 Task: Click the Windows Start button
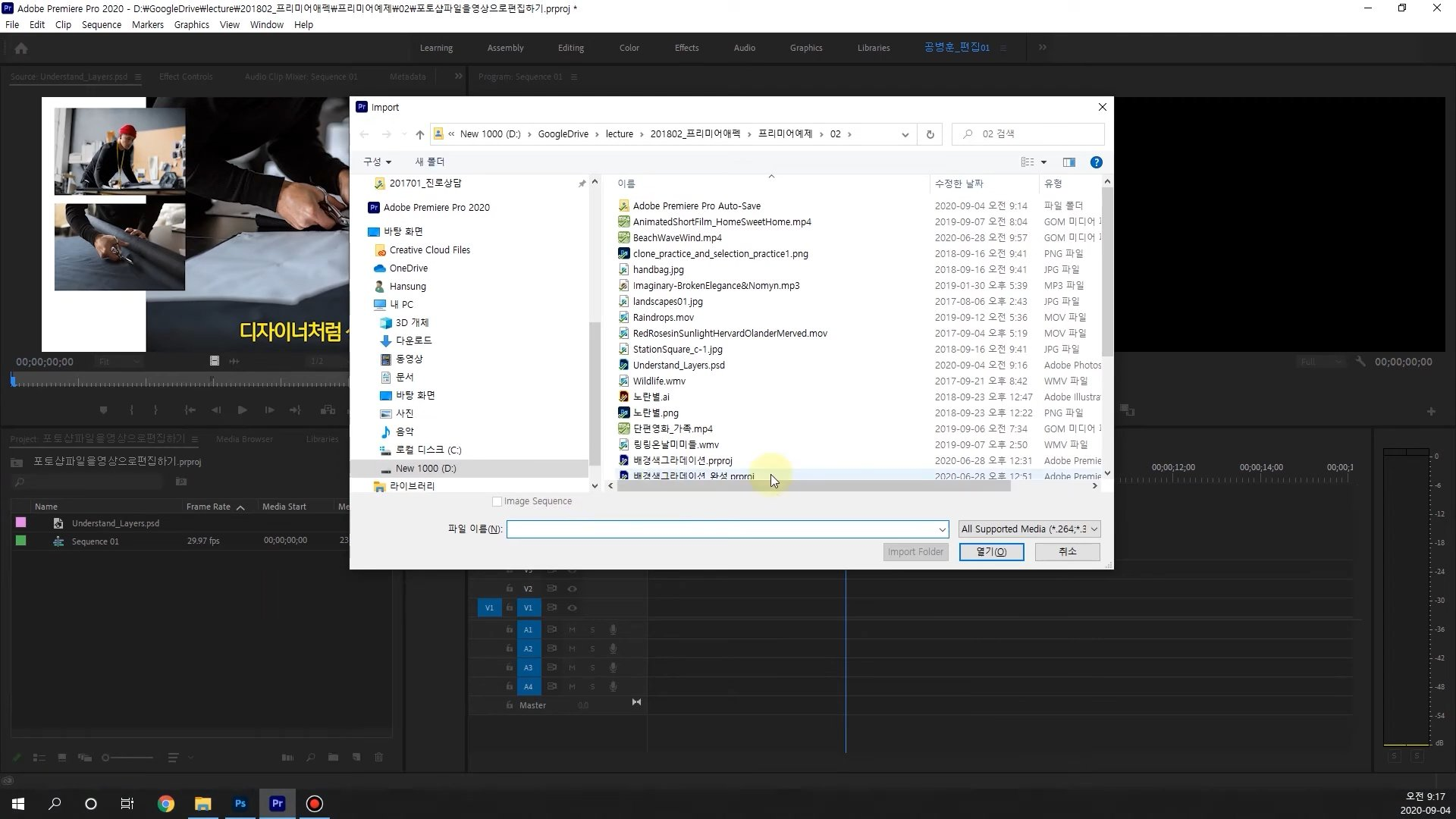pos(18,804)
